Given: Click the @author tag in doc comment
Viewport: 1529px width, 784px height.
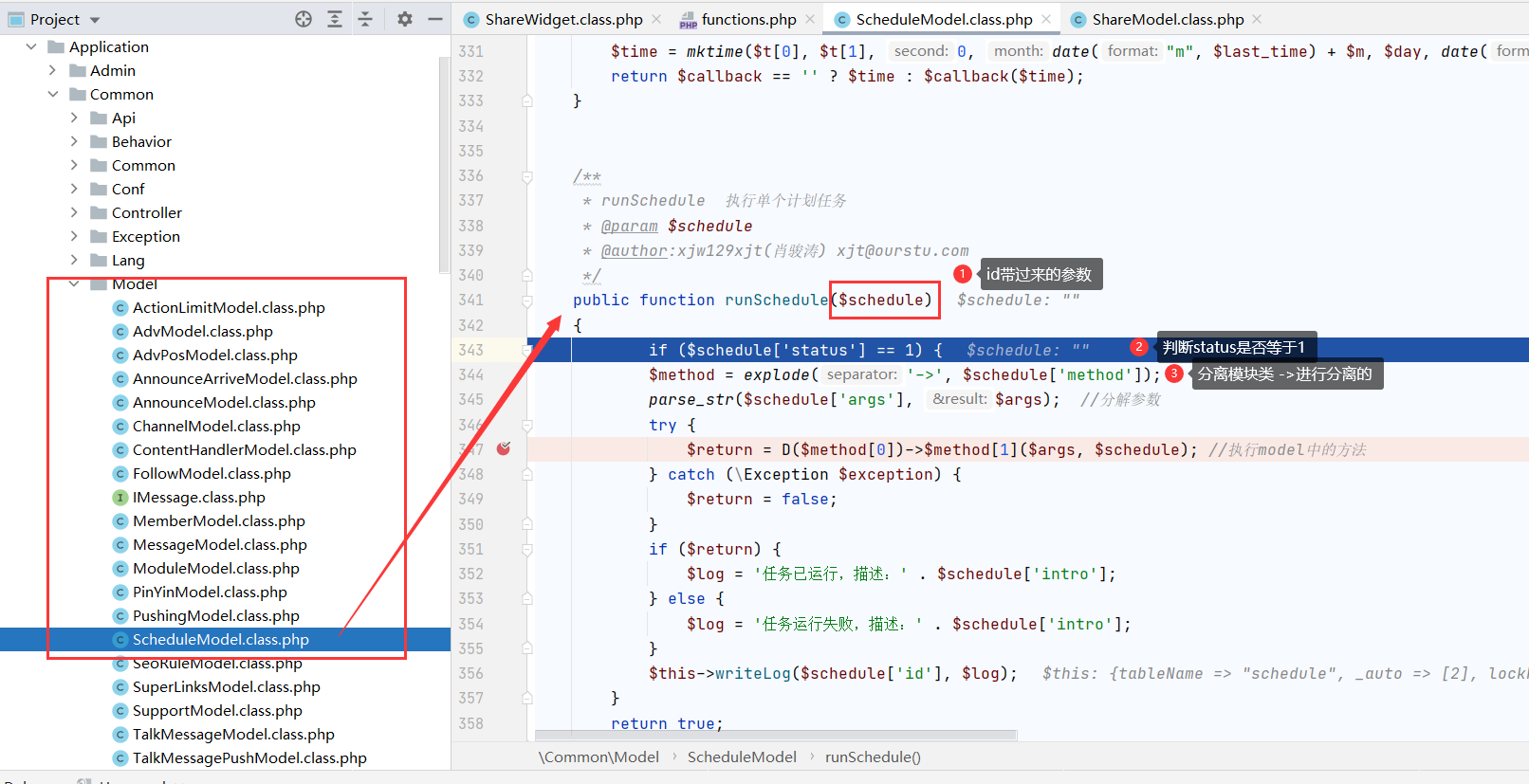Looking at the screenshot, I should tap(634, 250).
